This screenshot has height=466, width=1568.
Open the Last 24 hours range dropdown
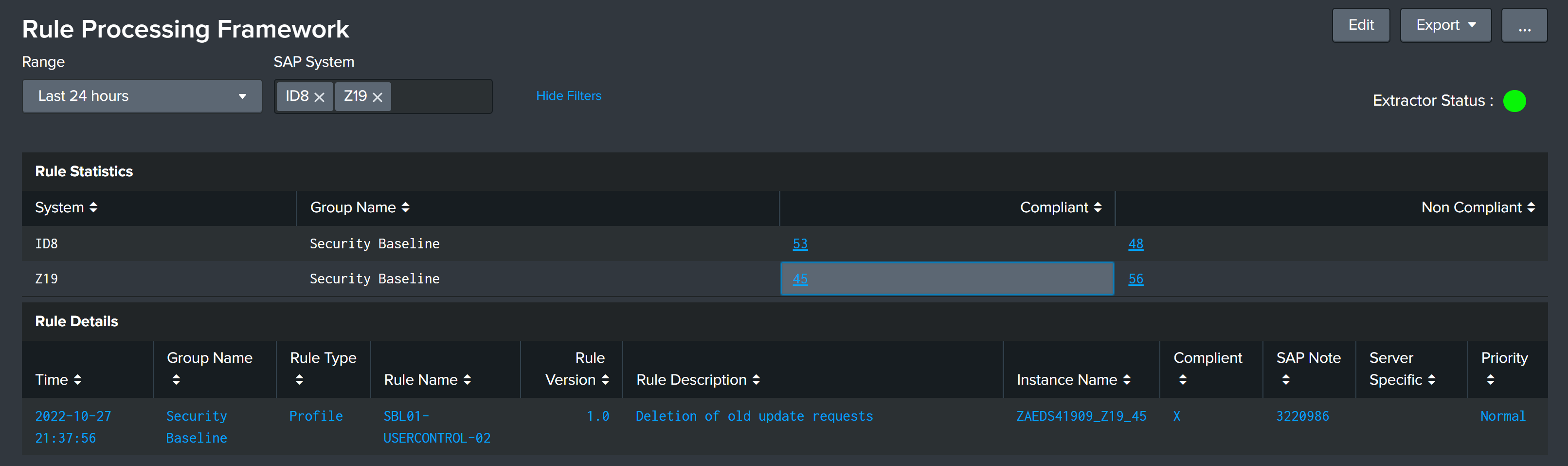click(142, 96)
